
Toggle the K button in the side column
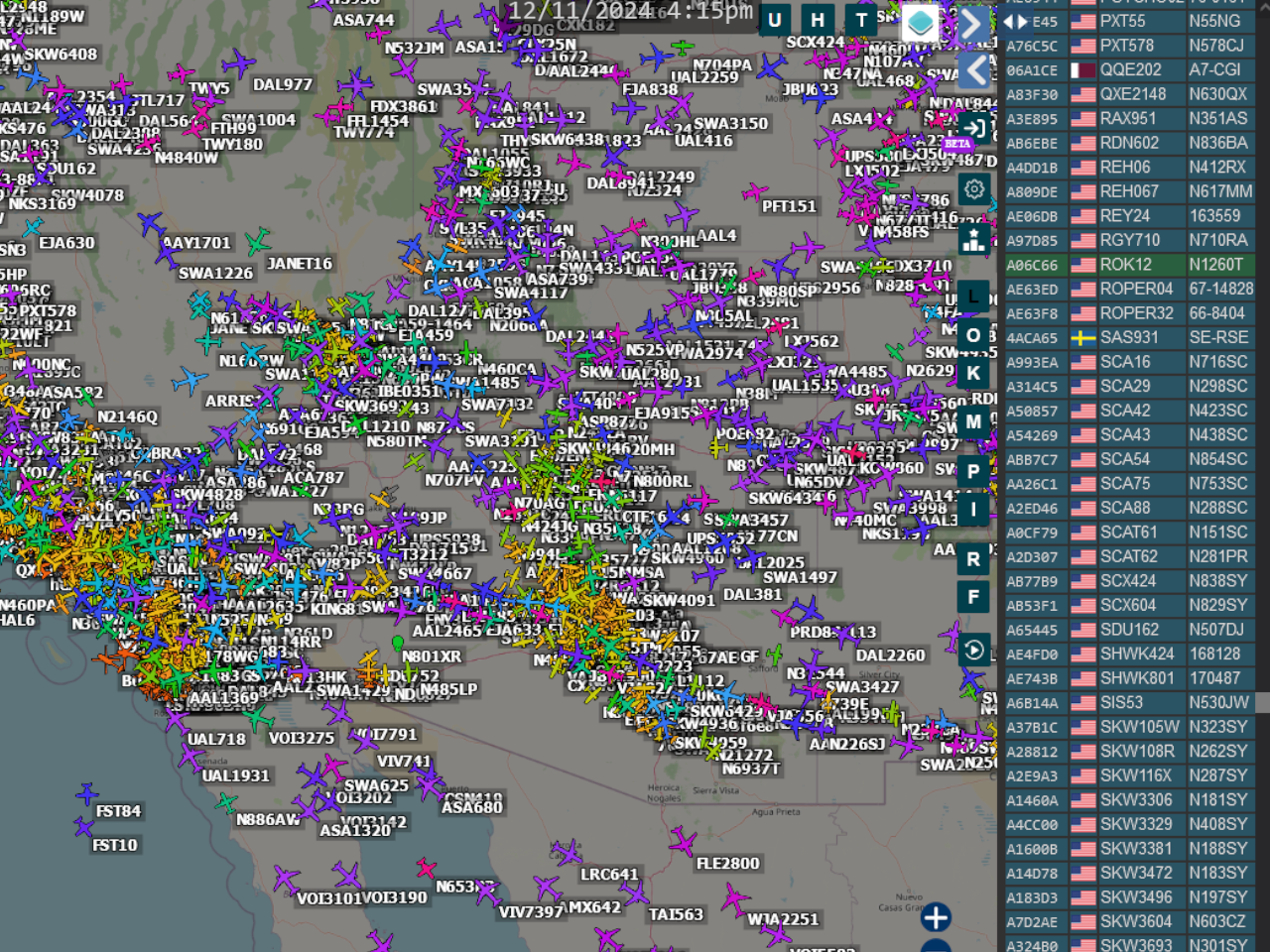click(x=973, y=373)
